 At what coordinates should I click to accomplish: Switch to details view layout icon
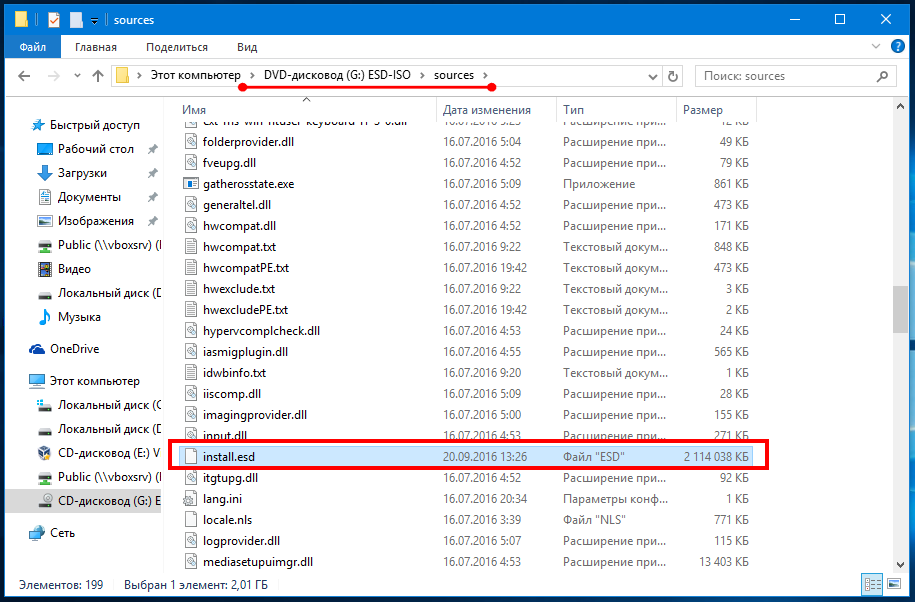[870, 584]
